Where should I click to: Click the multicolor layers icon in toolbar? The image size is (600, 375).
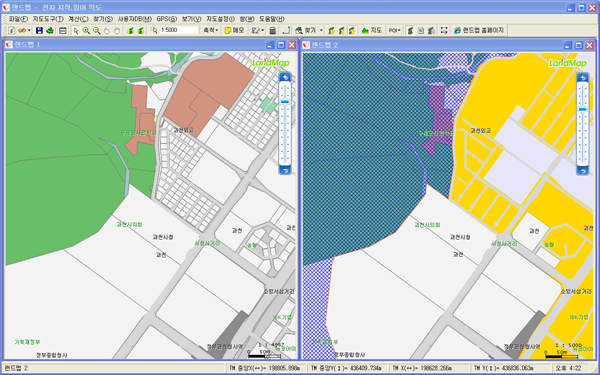click(x=21, y=30)
